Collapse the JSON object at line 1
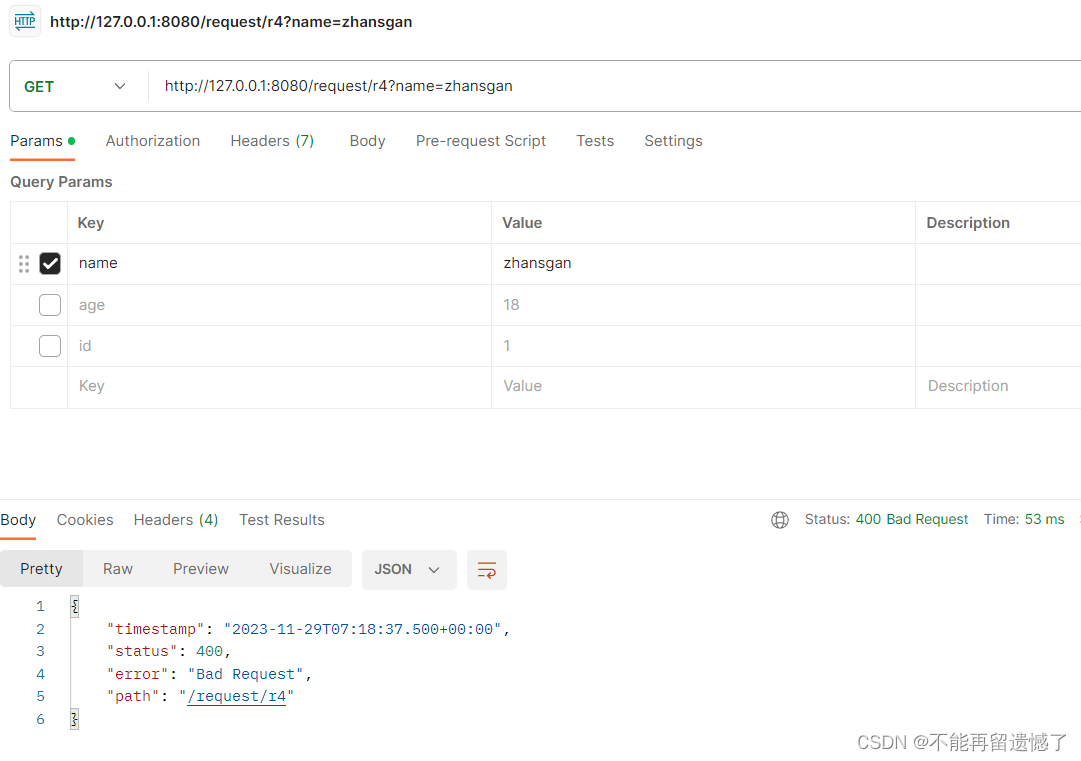The image size is (1081, 761). 74,607
